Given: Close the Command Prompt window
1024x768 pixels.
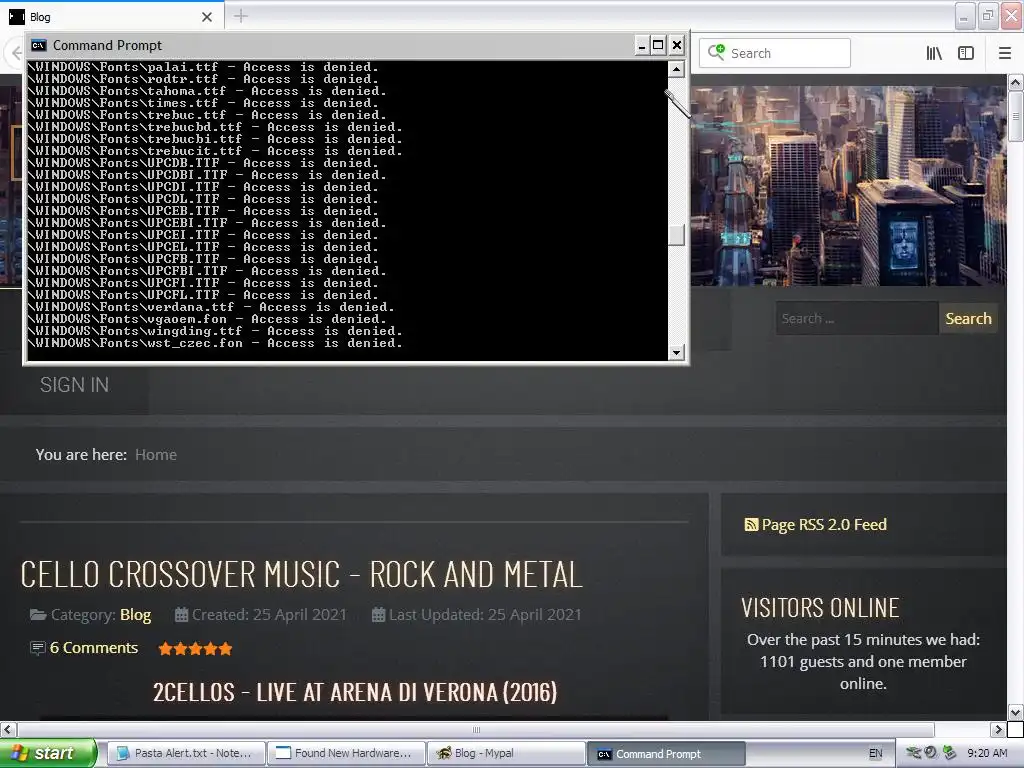Looking at the screenshot, I should pyautogui.click(x=677, y=45).
